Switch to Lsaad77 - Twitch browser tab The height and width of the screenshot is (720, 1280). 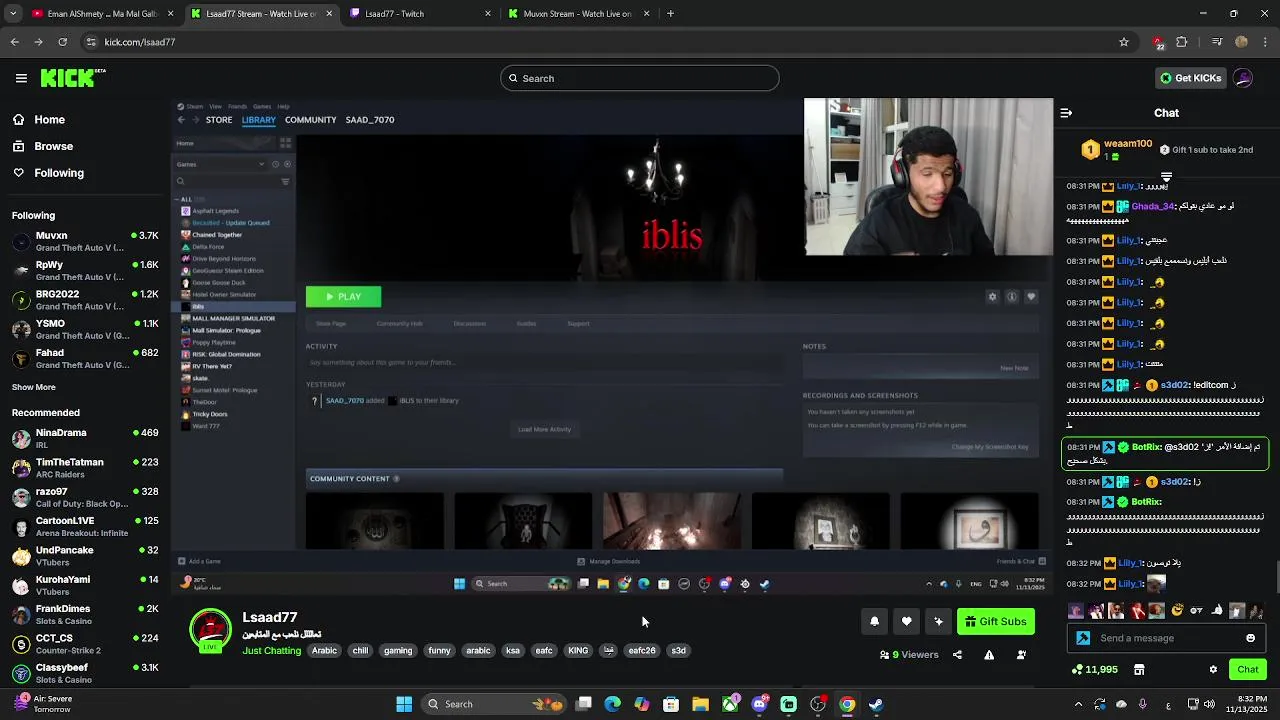click(x=418, y=14)
